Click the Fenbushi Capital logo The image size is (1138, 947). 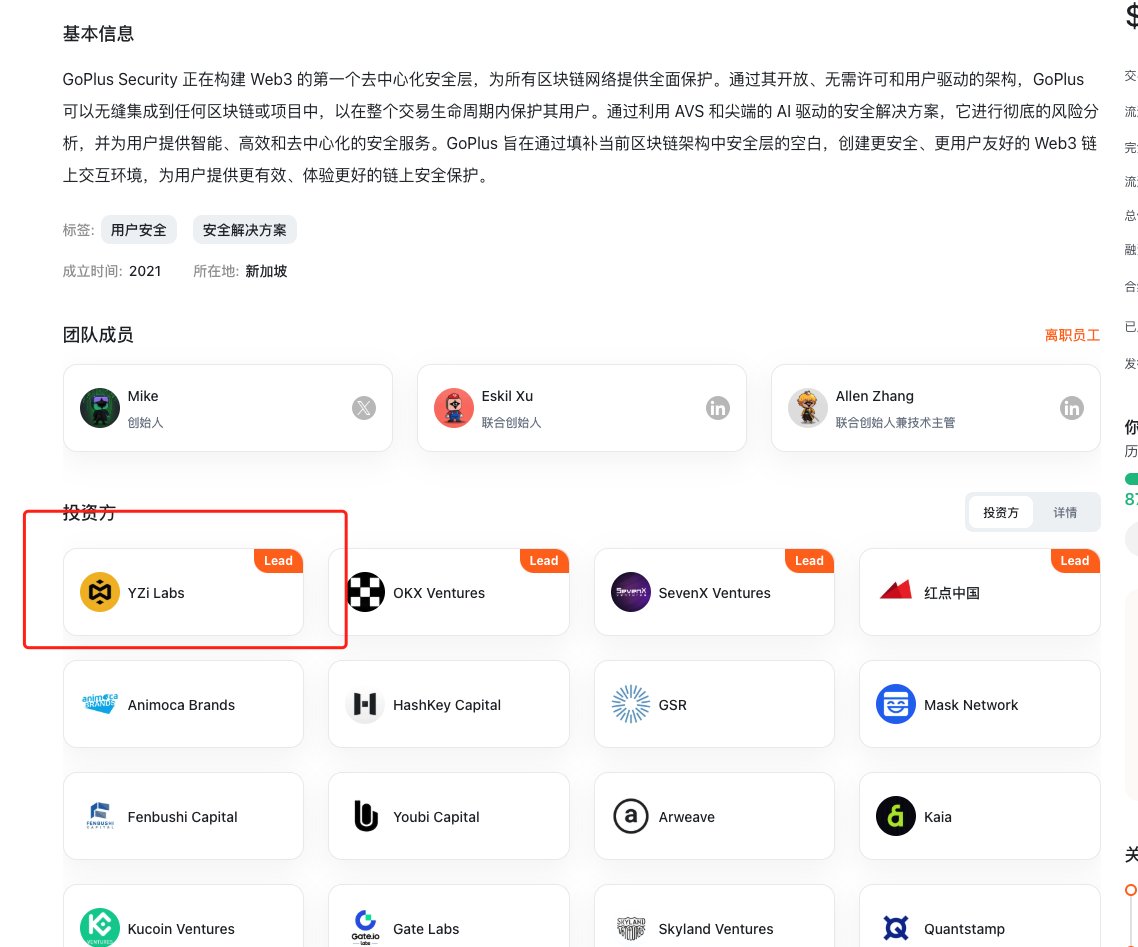pos(100,816)
